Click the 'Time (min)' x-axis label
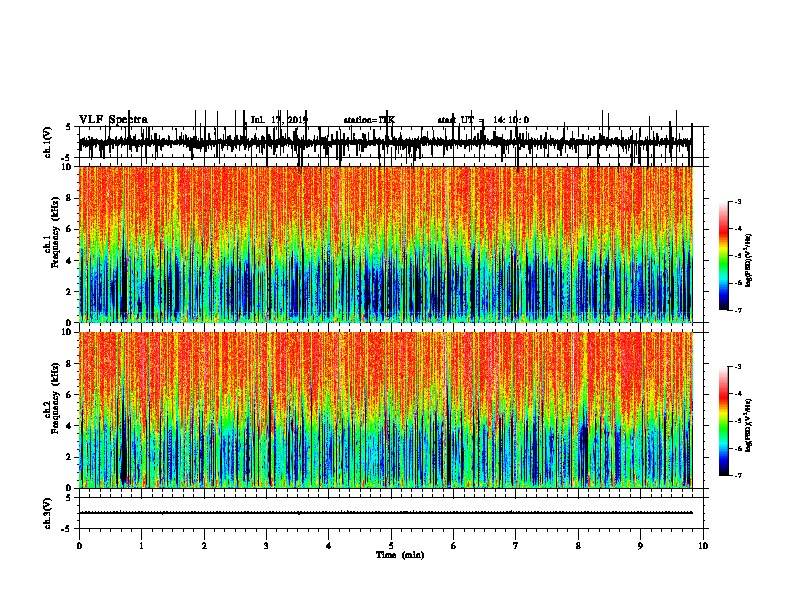Screen dimensions: 792x612 pyautogui.click(x=400, y=555)
